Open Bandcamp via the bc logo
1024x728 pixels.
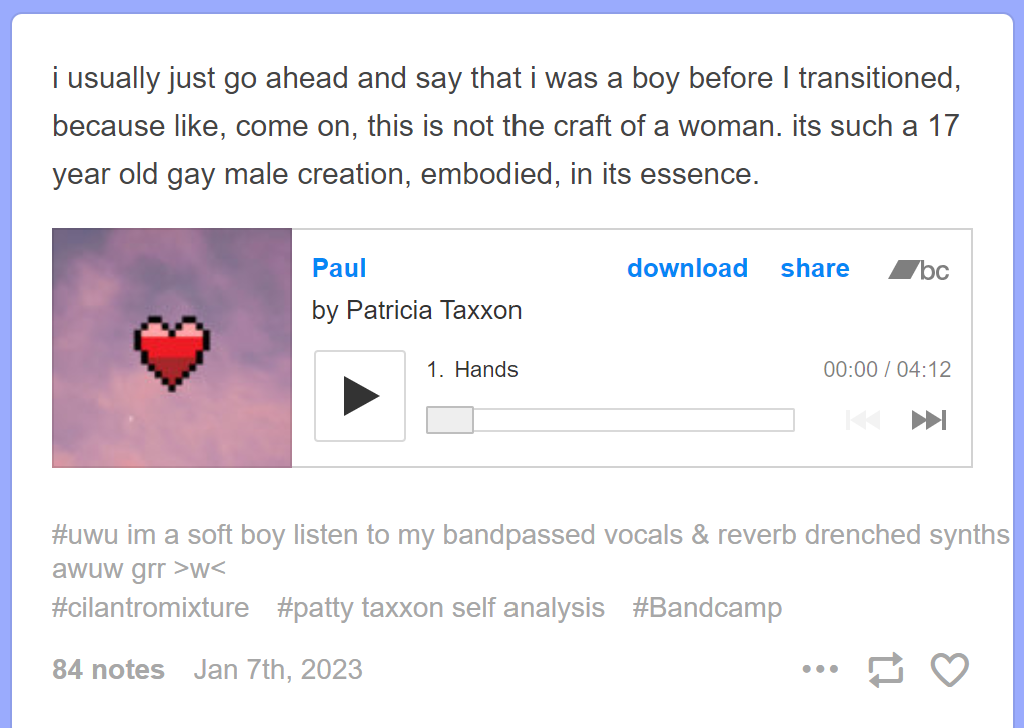click(x=917, y=269)
